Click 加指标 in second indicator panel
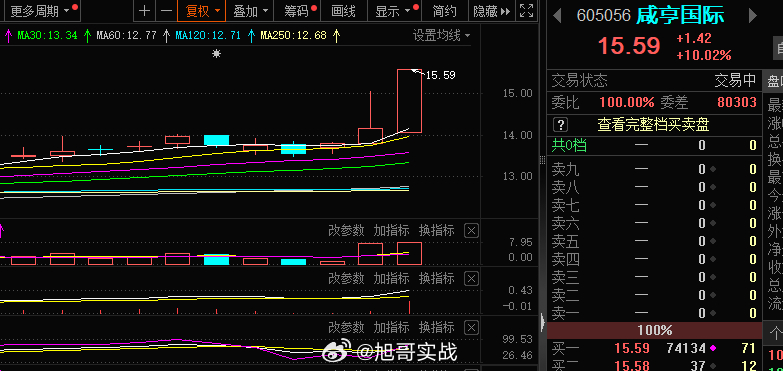783x371 pixels. 392,278
